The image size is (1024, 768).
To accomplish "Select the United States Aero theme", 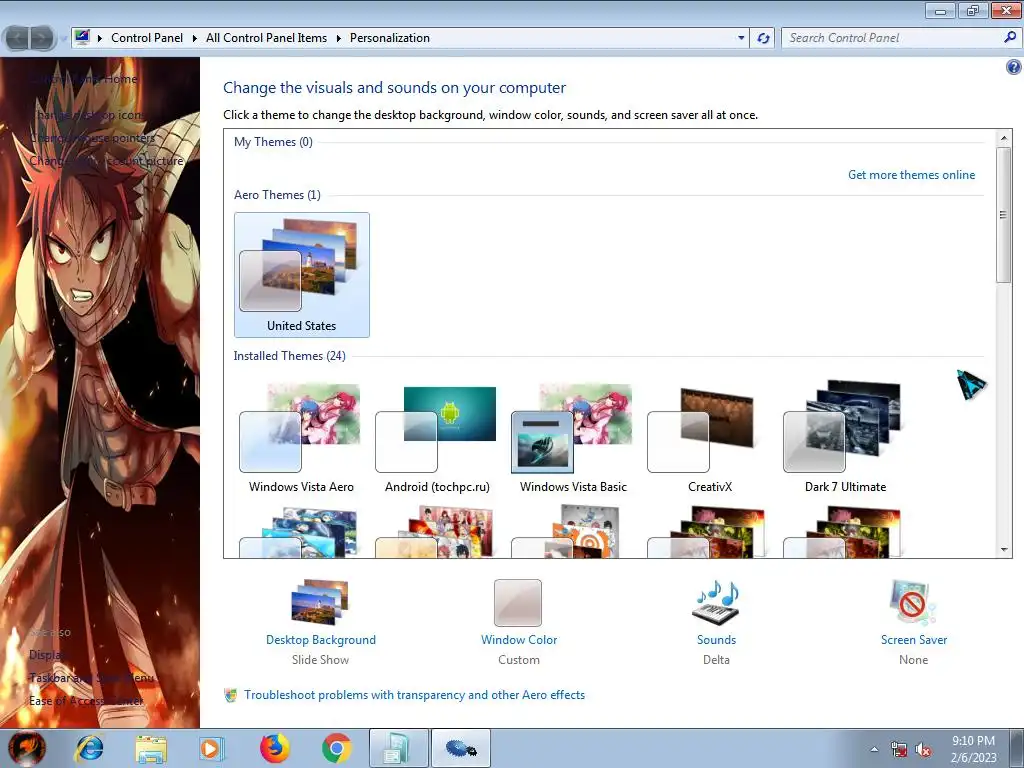I will pos(302,274).
